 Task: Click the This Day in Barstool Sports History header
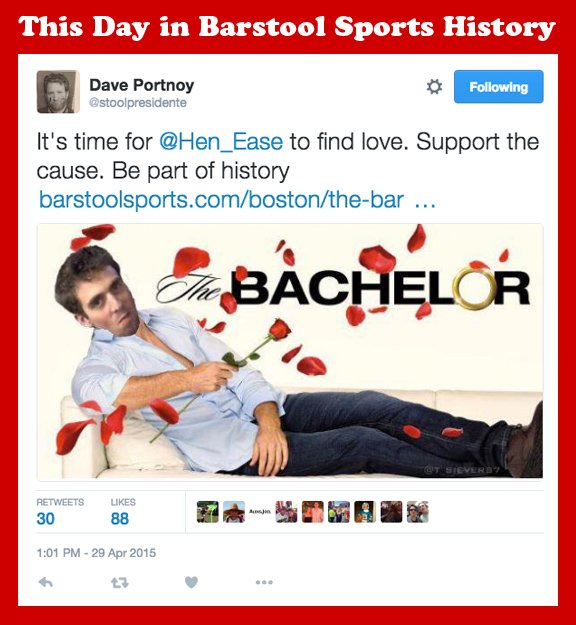pos(287,27)
